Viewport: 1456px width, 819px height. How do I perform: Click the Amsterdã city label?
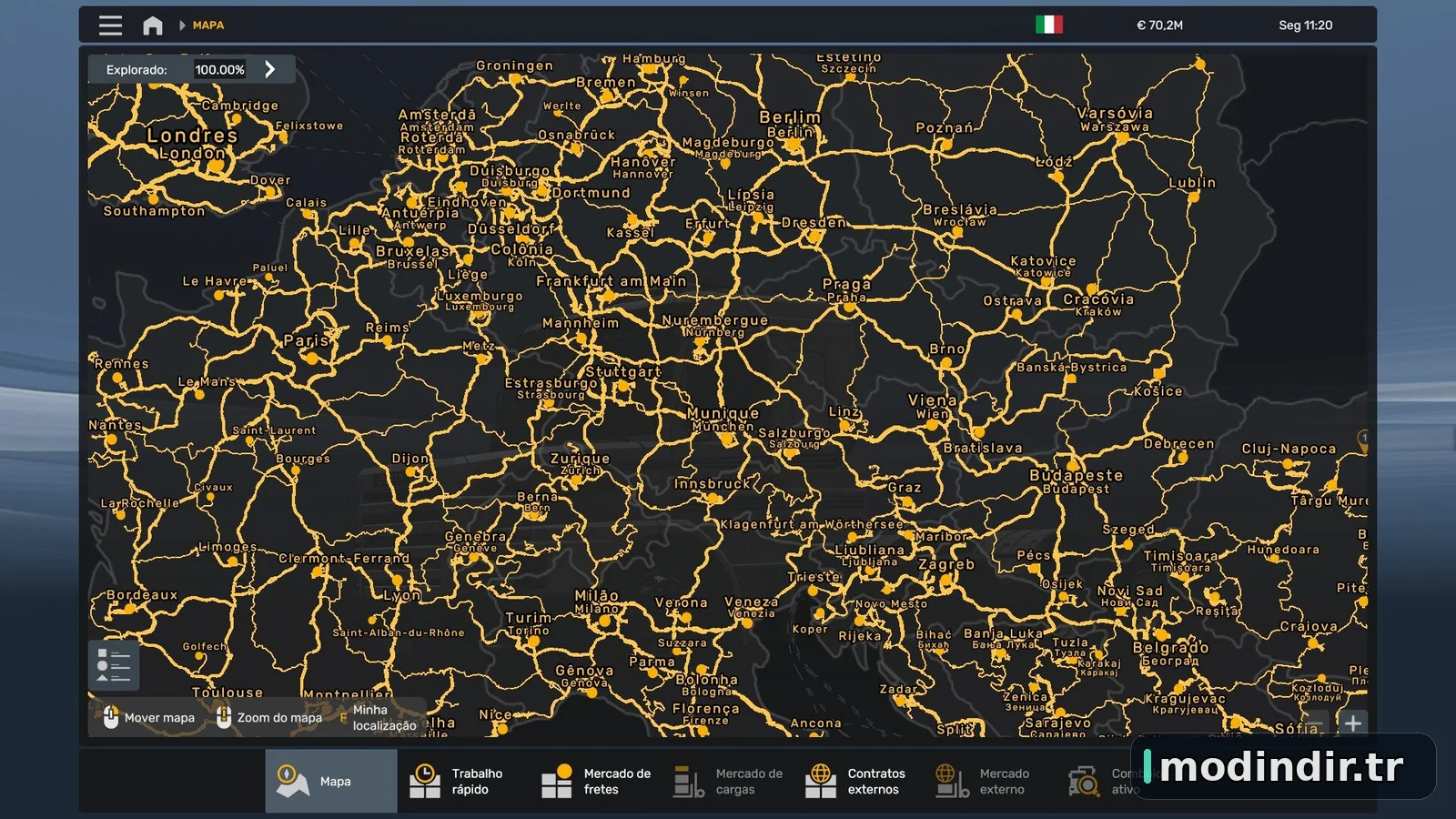point(437,115)
